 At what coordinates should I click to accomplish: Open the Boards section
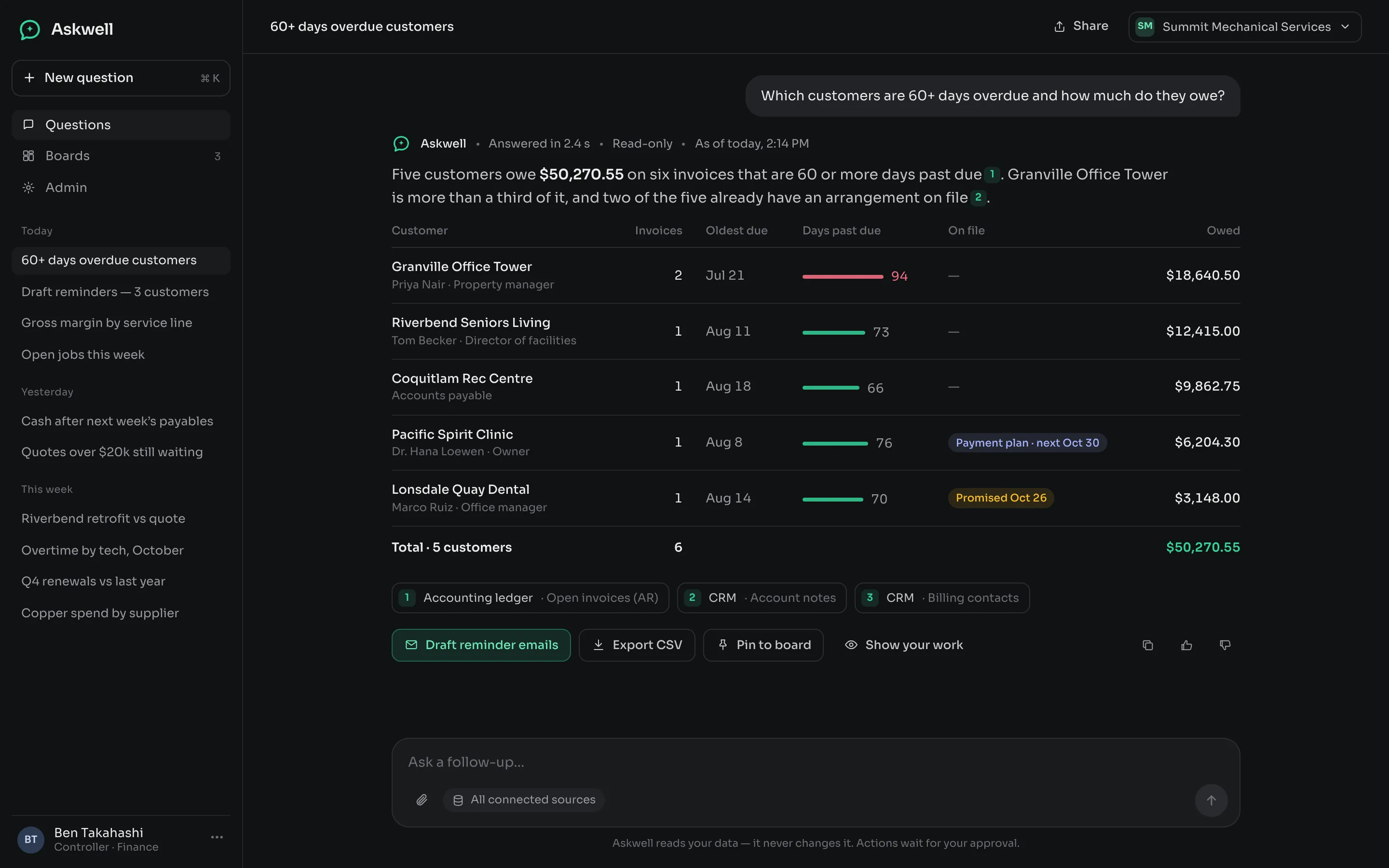121,156
